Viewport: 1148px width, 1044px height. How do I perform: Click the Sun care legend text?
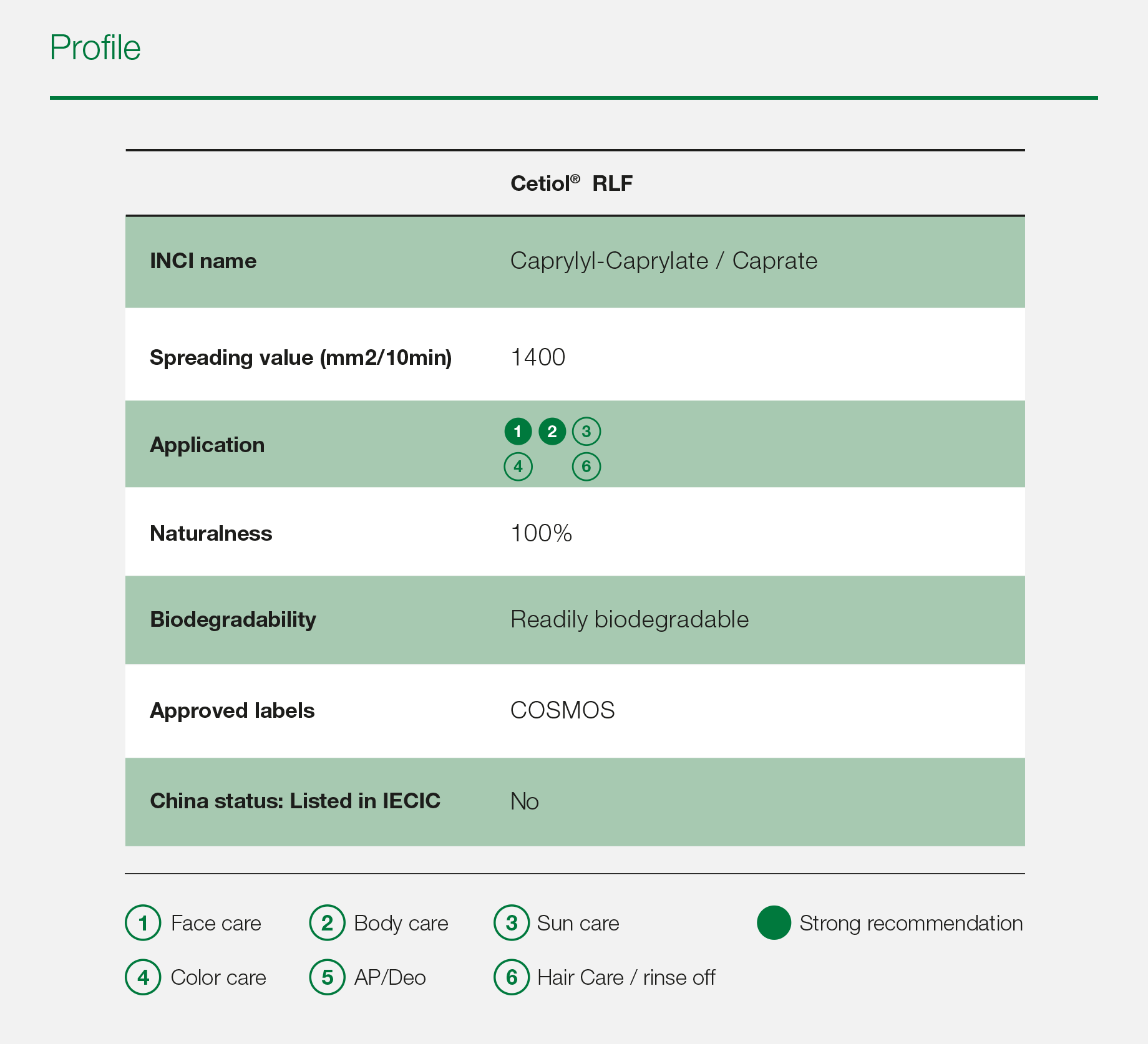click(578, 923)
